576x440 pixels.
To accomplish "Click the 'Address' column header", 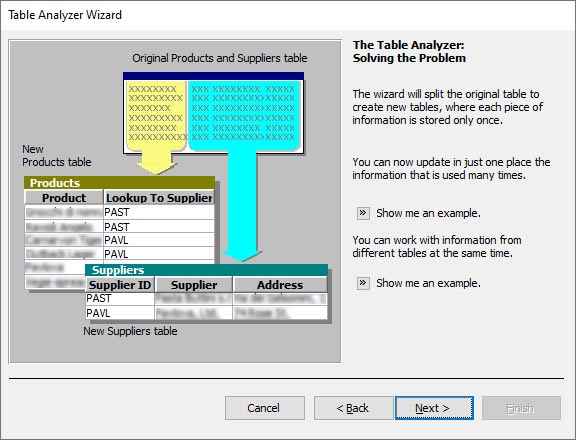I will pos(280,285).
